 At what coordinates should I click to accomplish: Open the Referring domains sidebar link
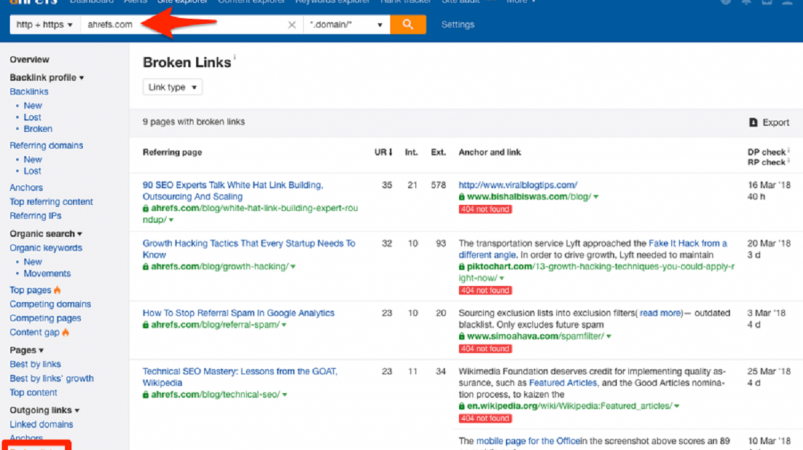point(46,145)
